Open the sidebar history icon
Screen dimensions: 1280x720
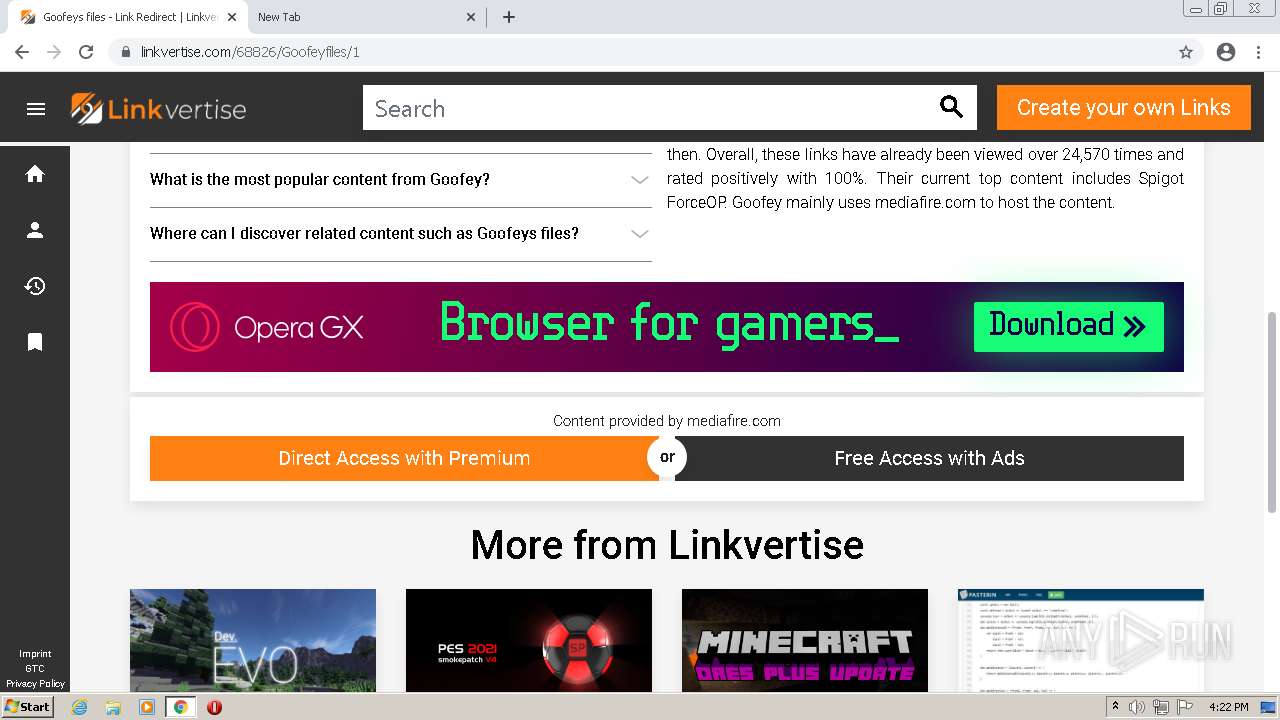(35, 286)
